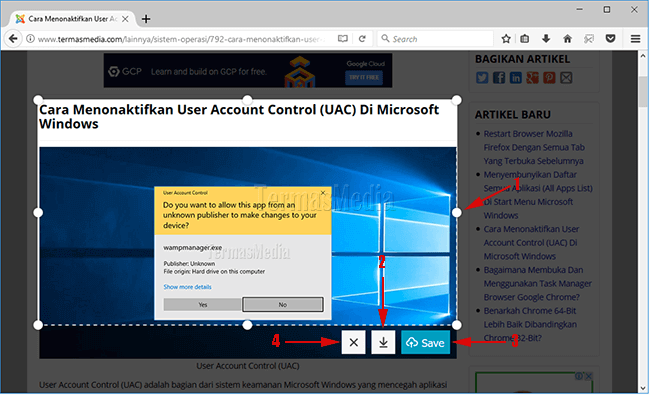Share article via Facebook icon
This screenshot has height=395, width=650.
499,78
